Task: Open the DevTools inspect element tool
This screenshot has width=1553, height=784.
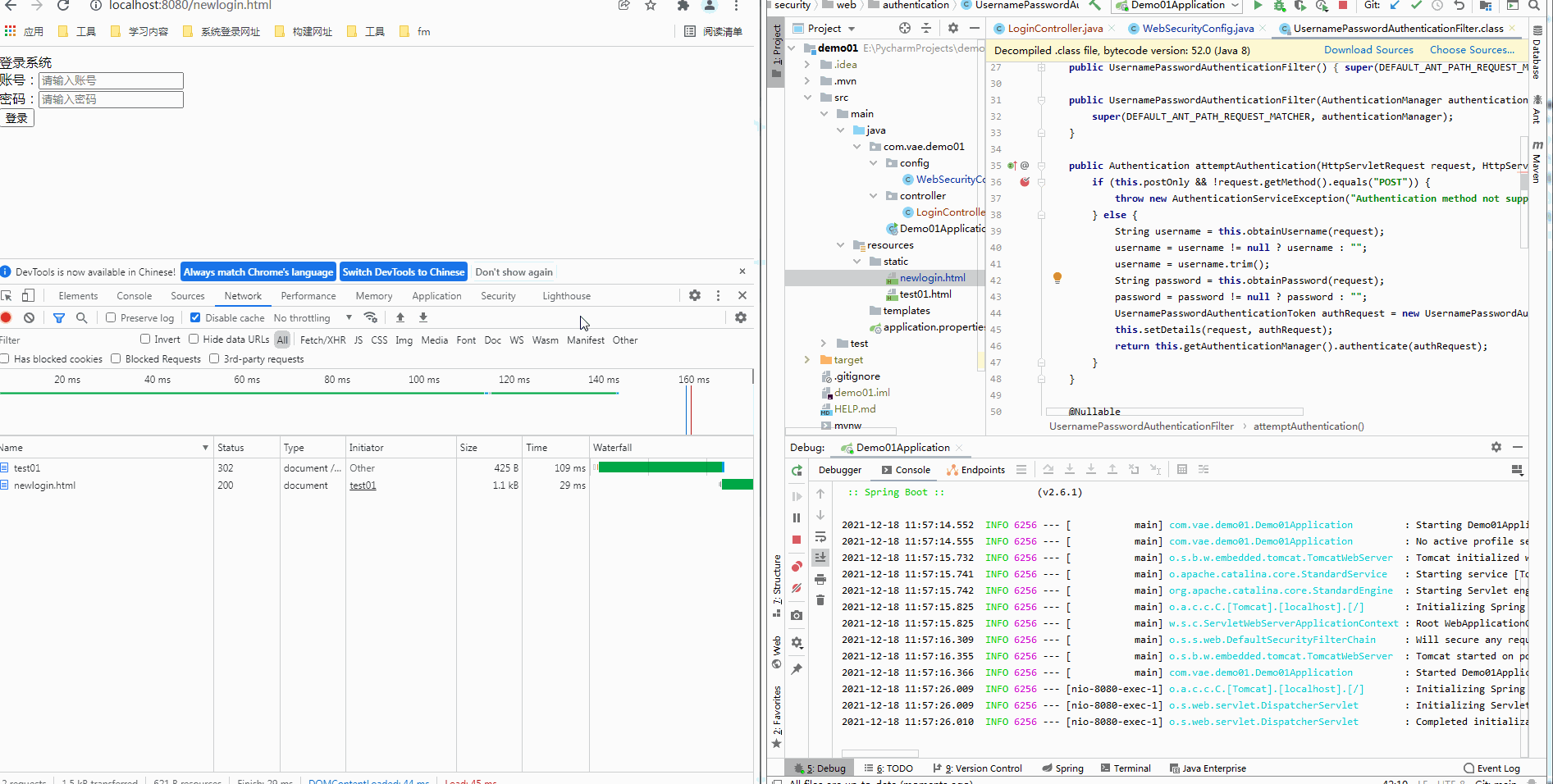Action: (7, 295)
